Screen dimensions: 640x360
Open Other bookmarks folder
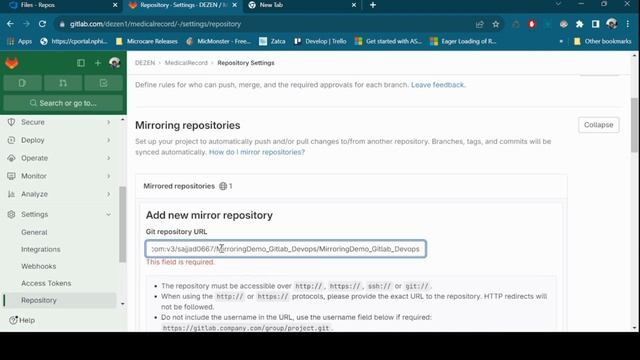tap(602, 41)
